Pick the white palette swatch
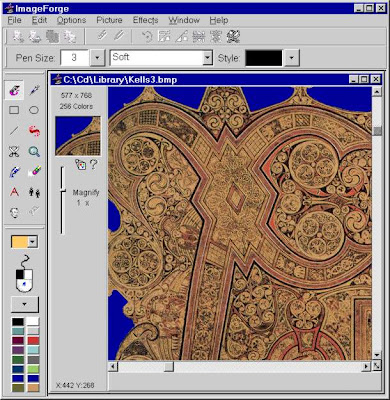 [33, 322]
